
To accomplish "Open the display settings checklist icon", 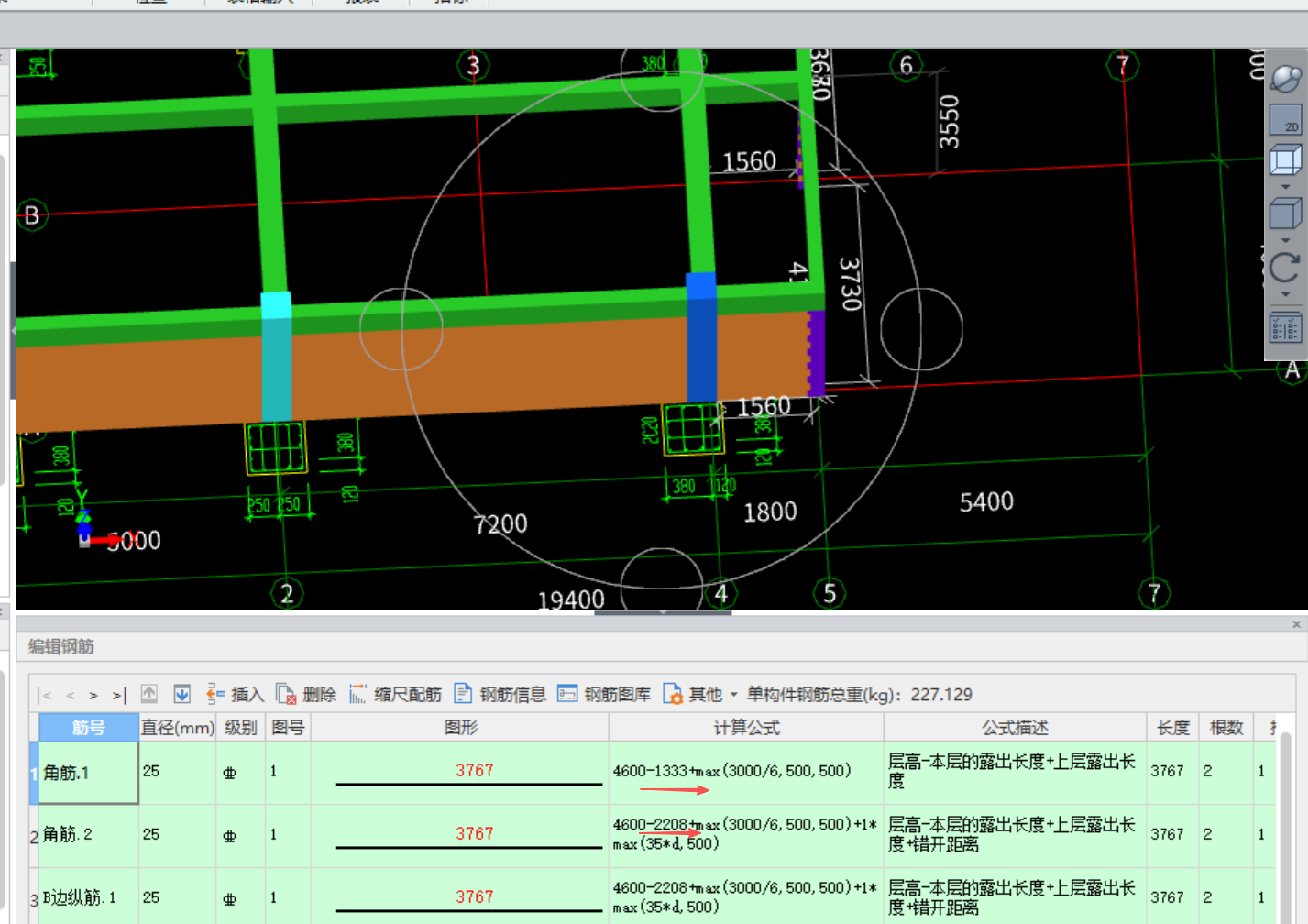I will (x=1285, y=327).
